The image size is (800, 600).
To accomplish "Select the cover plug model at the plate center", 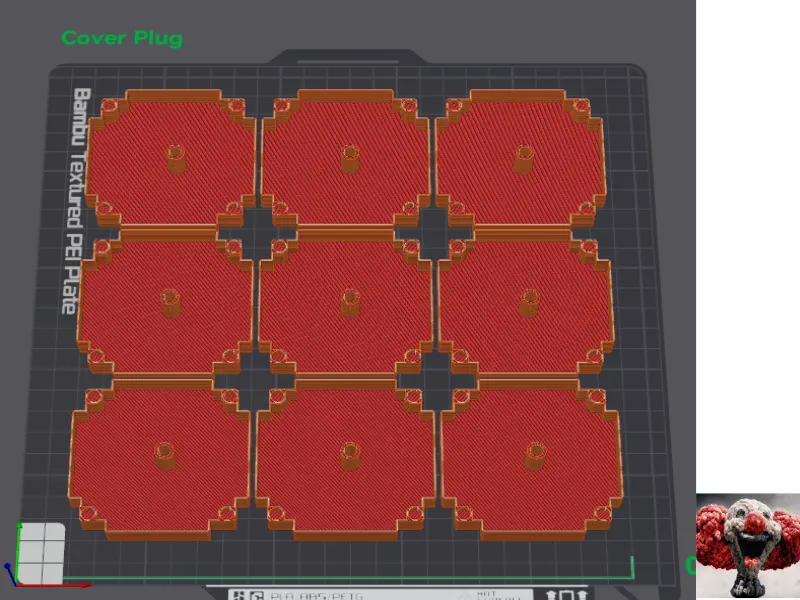I will pos(346,306).
